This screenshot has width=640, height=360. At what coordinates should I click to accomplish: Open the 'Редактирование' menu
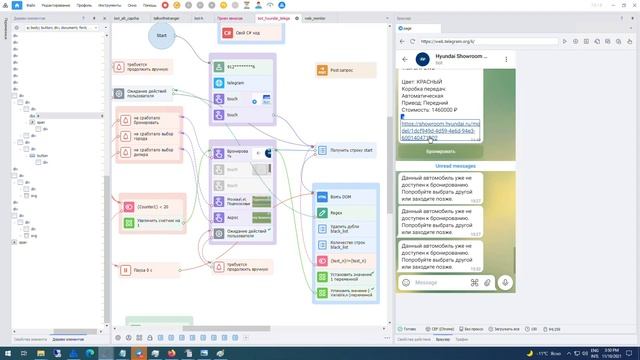click(56, 5)
